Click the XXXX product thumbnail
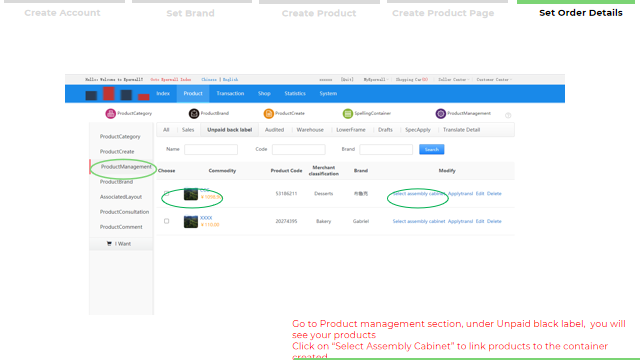 coord(191,222)
